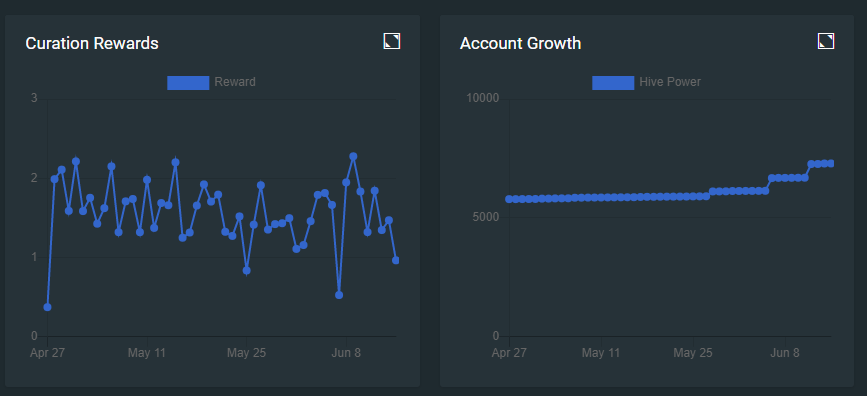This screenshot has height=396, width=867.
Task: Click the blue Hive Power legend swatch
Action: click(x=613, y=82)
